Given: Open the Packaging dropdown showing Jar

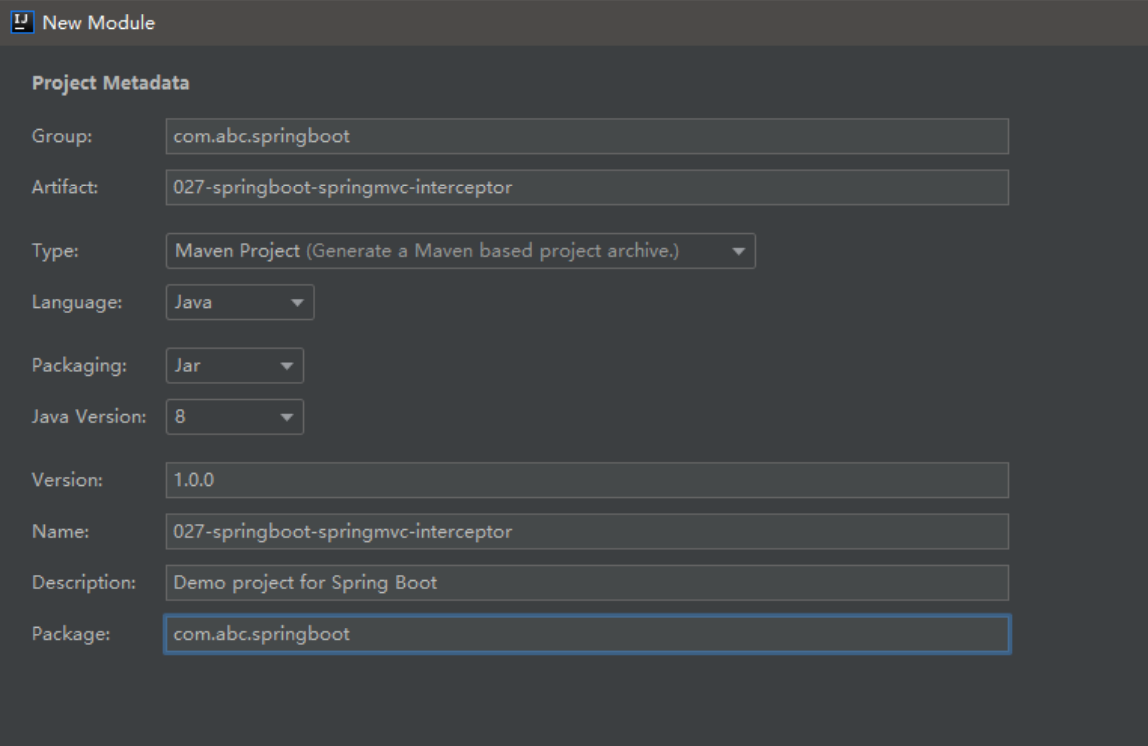Looking at the screenshot, I should pyautogui.click(x=235, y=365).
